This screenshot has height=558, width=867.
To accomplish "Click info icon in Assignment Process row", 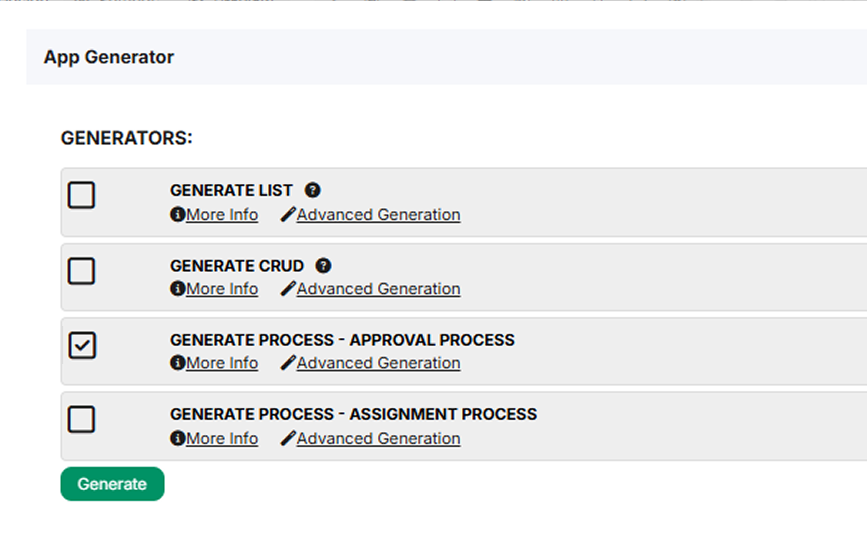I will [177, 439].
